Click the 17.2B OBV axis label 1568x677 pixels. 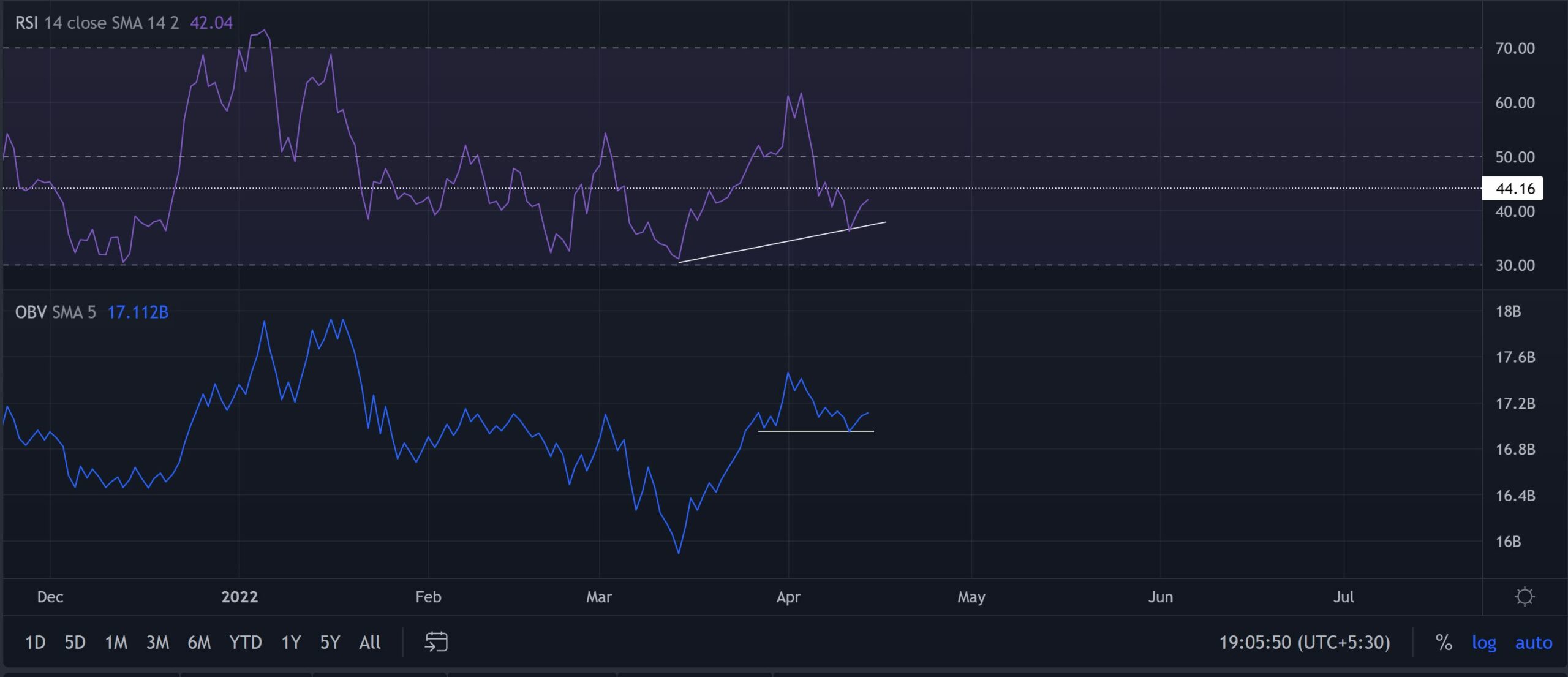coord(1515,403)
